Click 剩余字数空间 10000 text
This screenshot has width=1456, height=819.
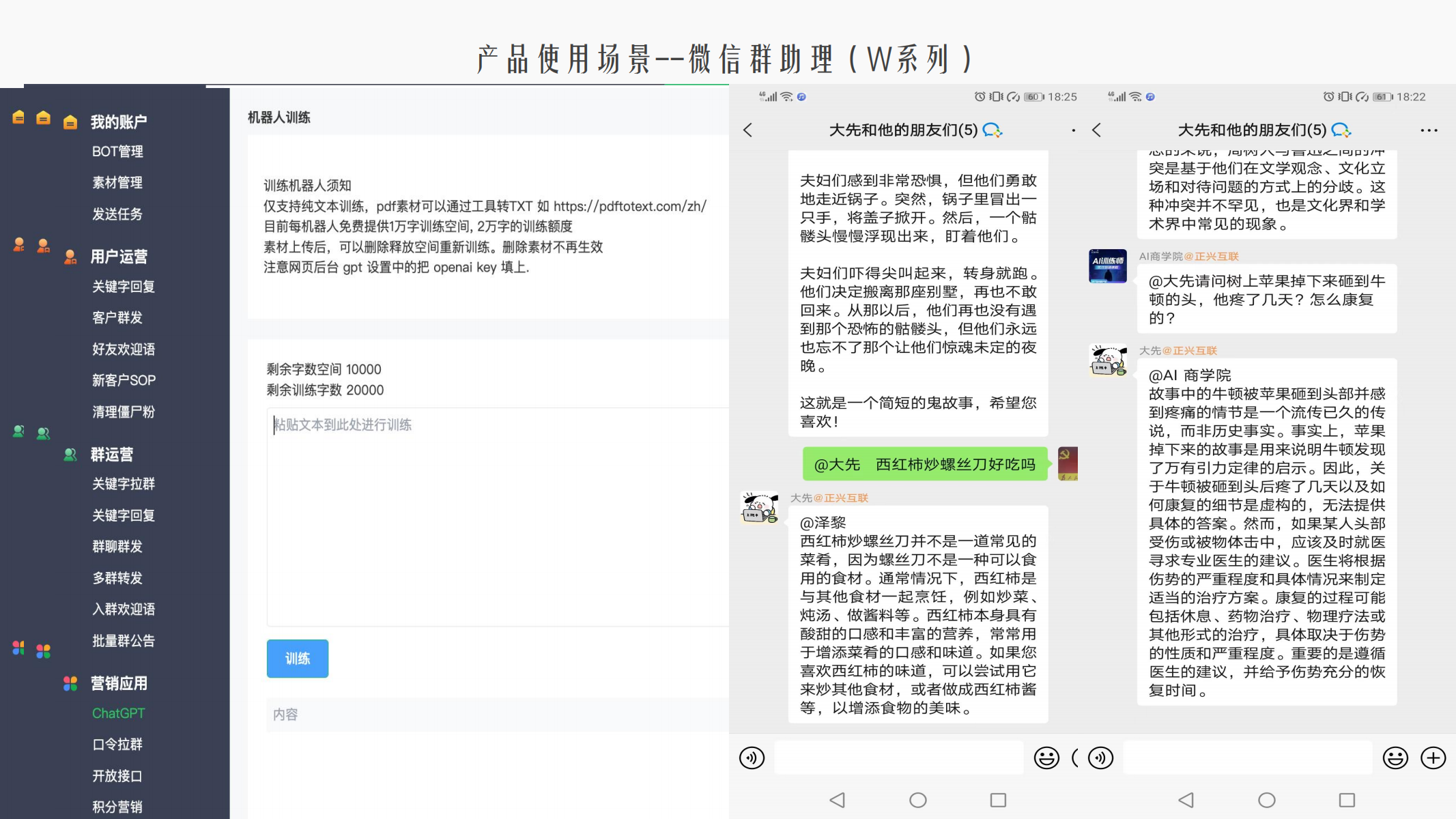324,370
